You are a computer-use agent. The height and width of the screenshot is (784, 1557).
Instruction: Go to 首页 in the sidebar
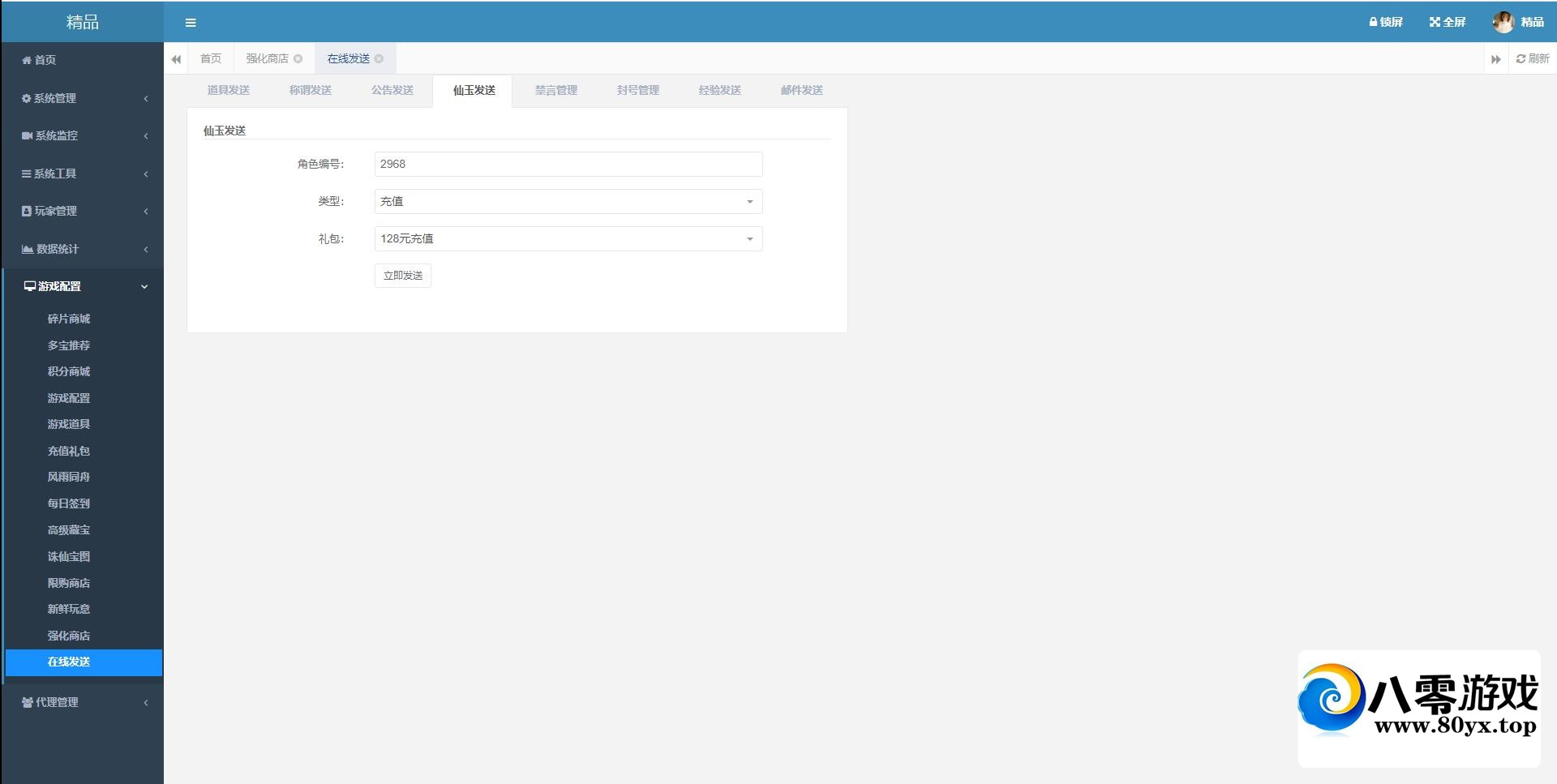[x=45, y=60]
